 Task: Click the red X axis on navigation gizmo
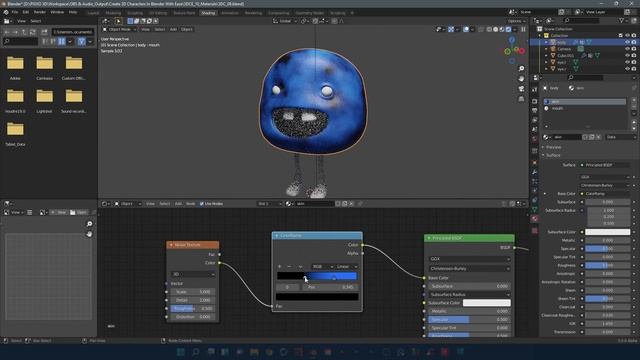click(x=522, y=51)
